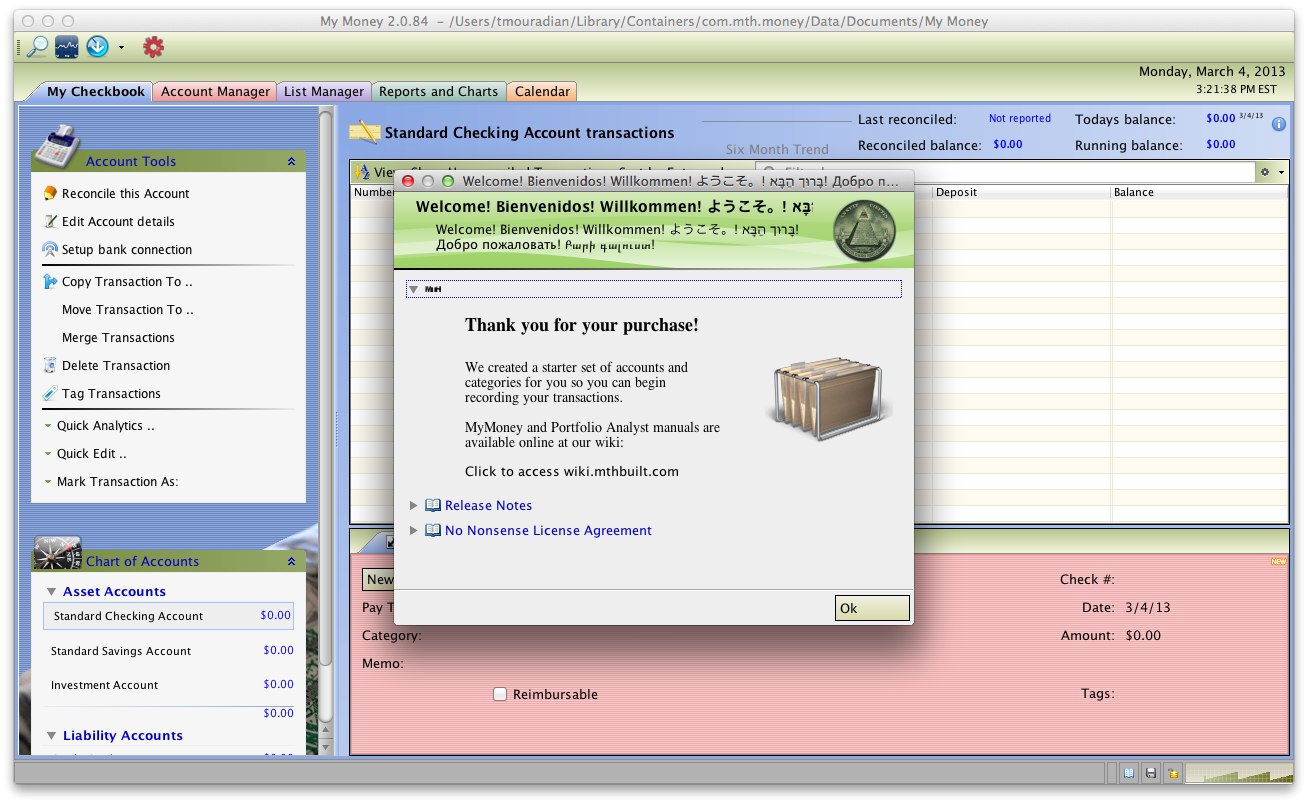
Task: Open the Release Notes link
Action: [488, 505]
